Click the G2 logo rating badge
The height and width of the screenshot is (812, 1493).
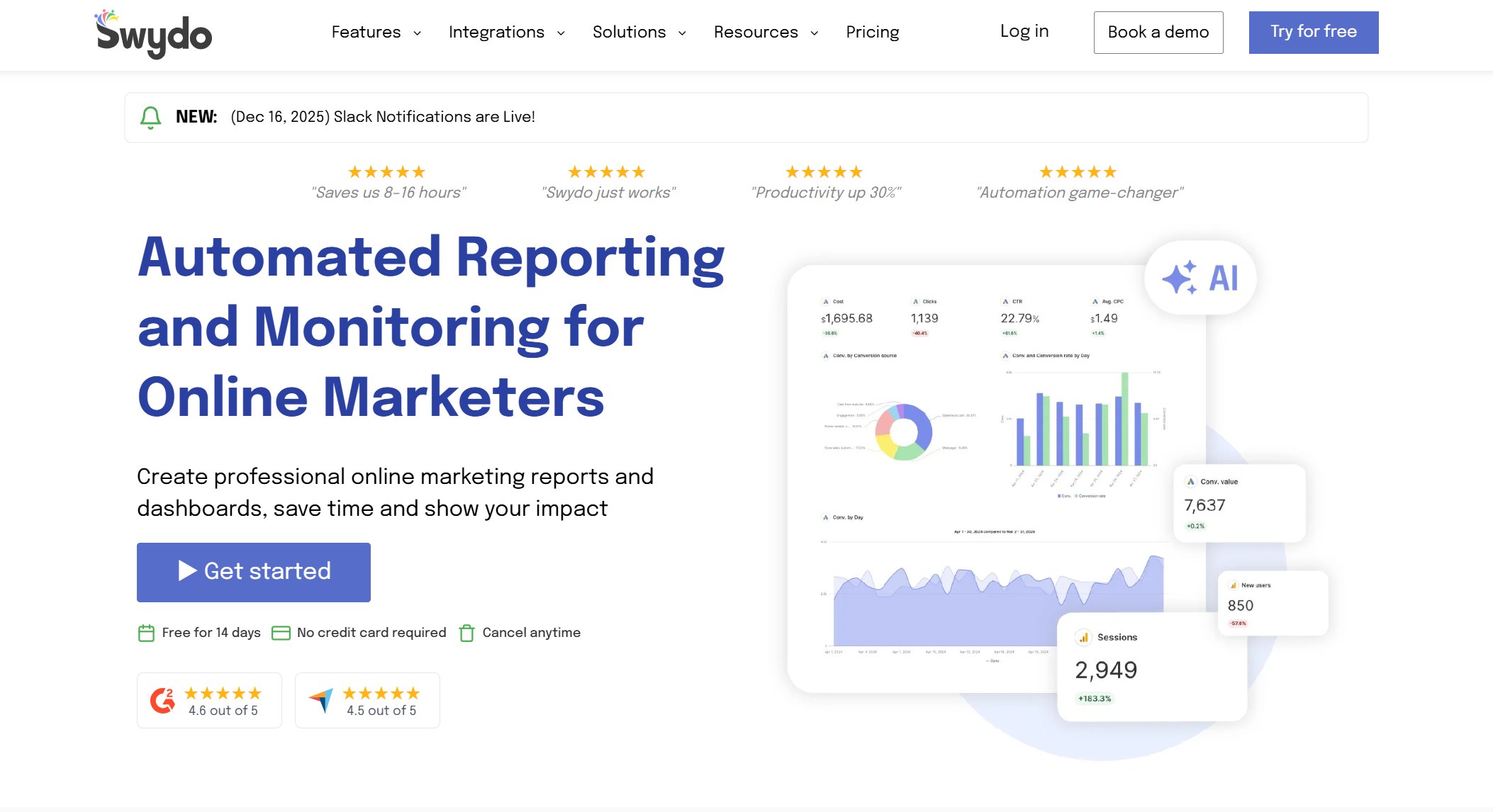pyautogui.click(x=162, y=700)
